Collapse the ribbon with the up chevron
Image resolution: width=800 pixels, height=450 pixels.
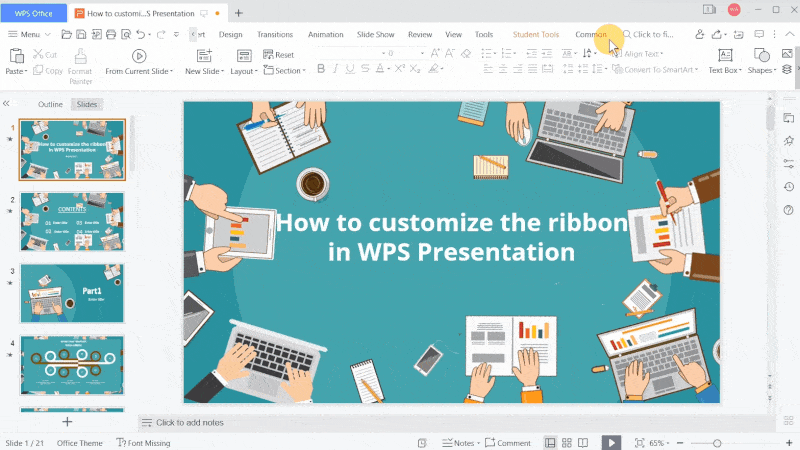(789, 34)
